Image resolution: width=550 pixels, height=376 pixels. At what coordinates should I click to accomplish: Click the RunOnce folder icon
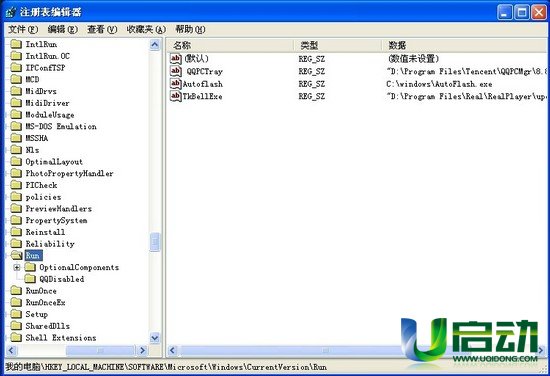16,290
